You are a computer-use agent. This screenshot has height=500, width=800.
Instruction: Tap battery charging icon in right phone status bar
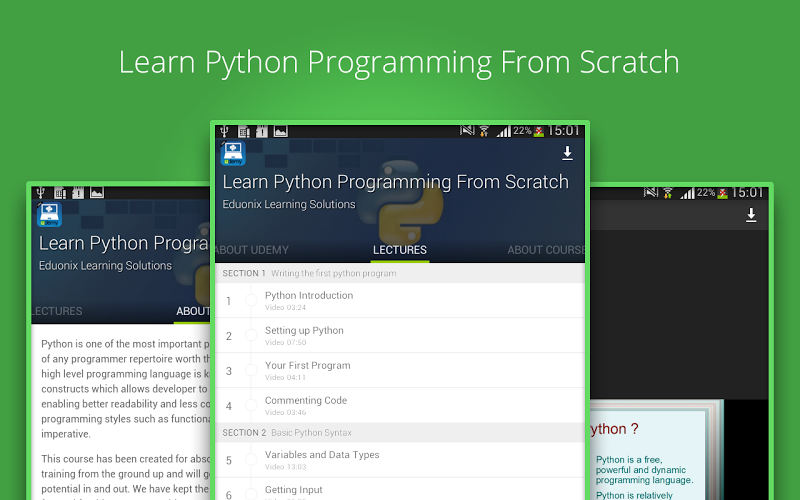722,193
